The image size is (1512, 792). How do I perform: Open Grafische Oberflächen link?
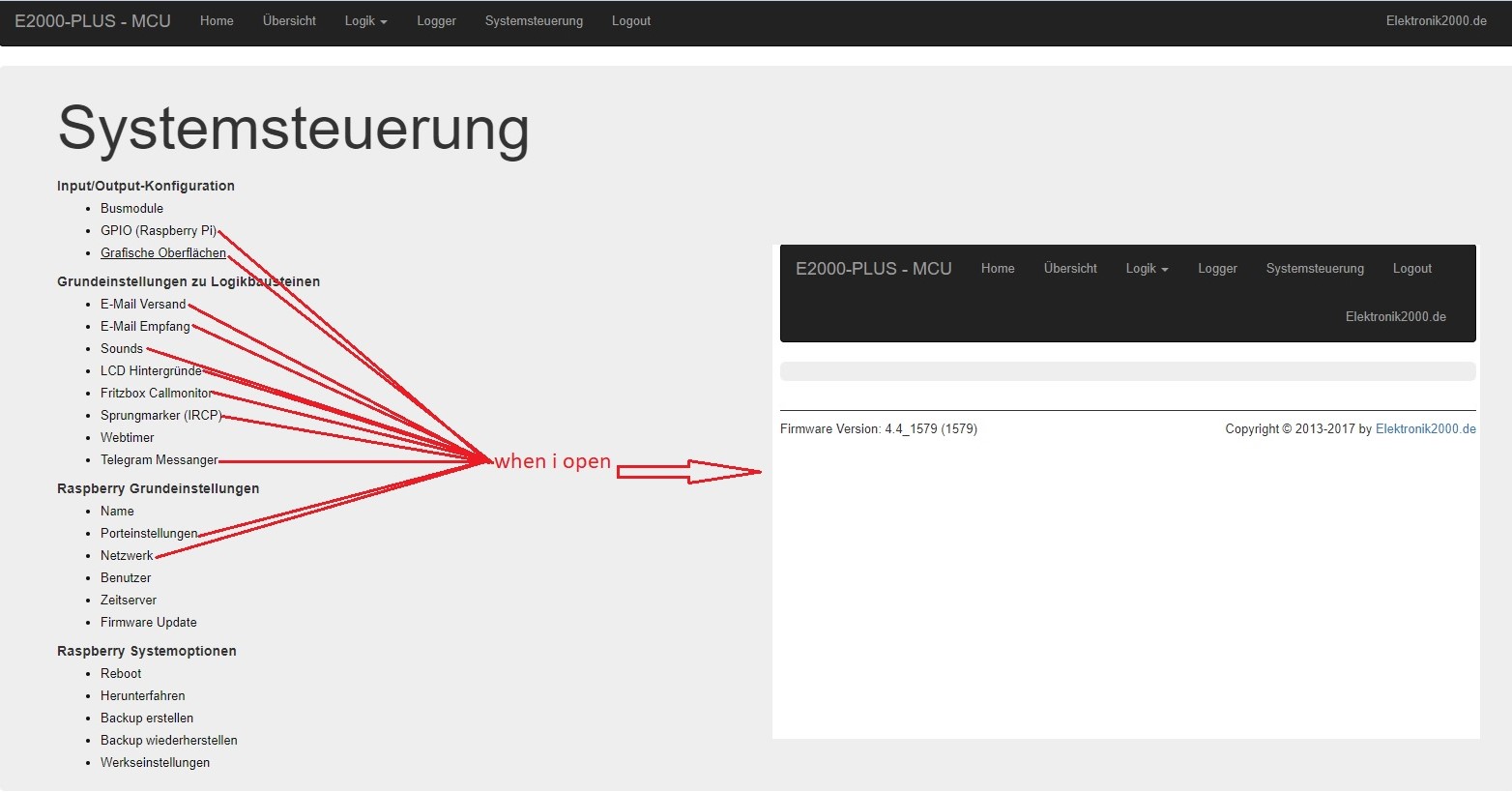coord(162,253)
